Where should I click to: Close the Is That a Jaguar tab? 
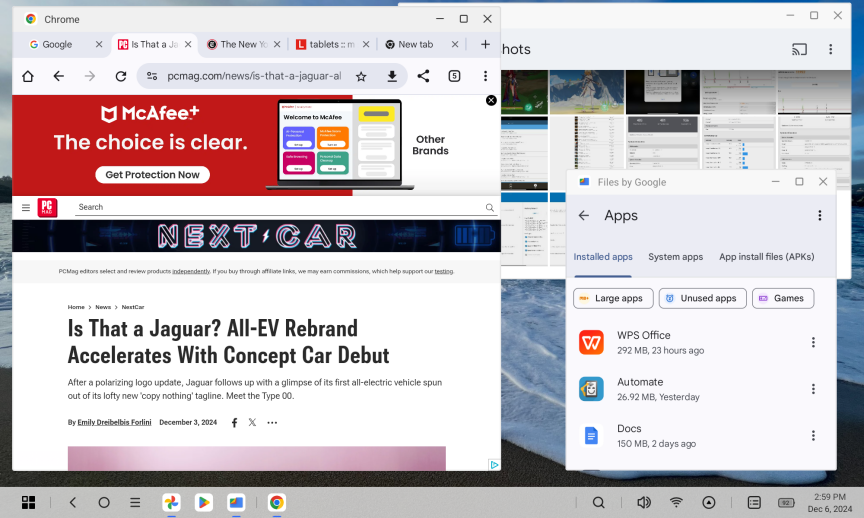pos(188,45)
